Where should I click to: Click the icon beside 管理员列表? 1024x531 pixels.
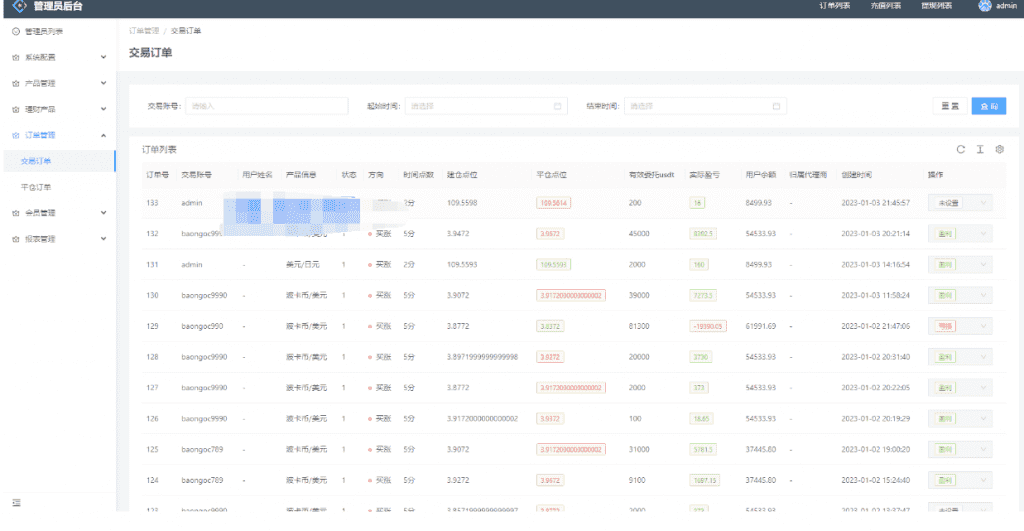16,31
